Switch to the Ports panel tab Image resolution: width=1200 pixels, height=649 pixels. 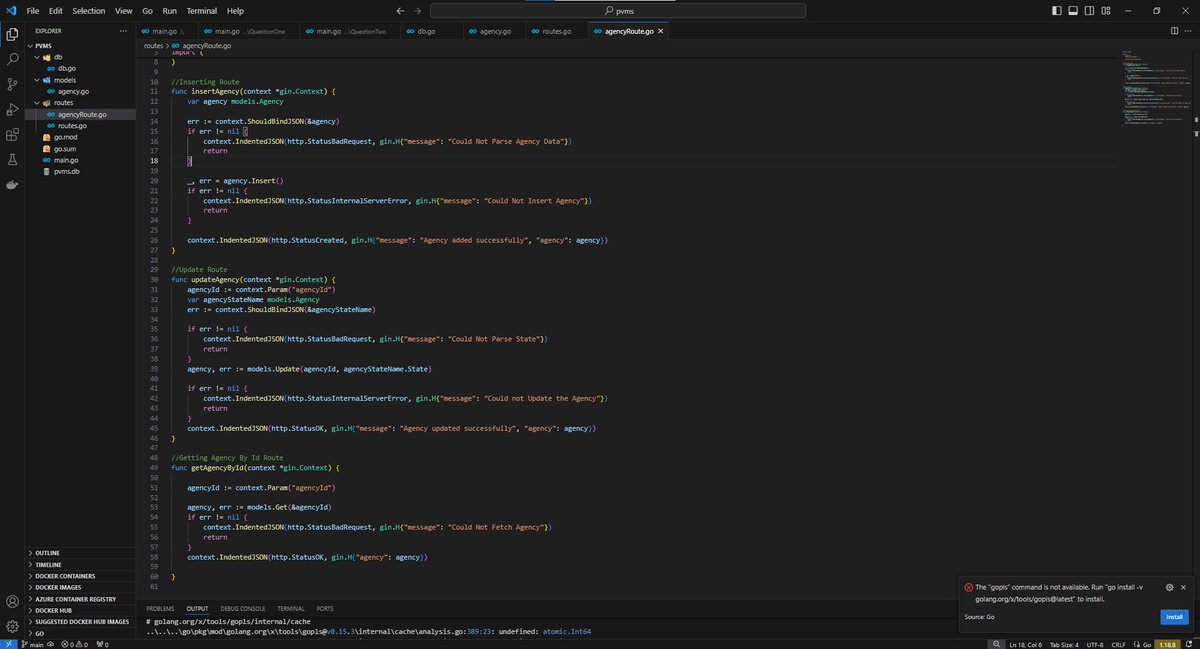(x=325, y=608)
